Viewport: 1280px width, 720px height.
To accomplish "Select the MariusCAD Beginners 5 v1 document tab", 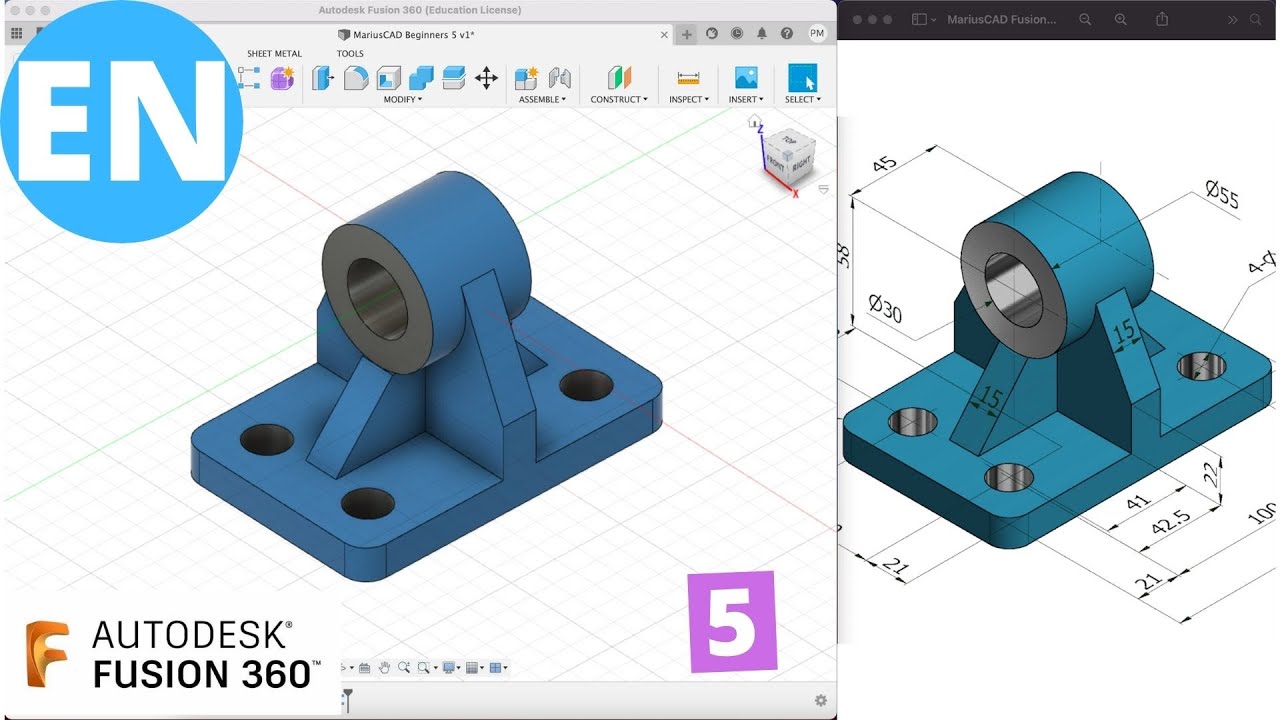I will point(413,34).
